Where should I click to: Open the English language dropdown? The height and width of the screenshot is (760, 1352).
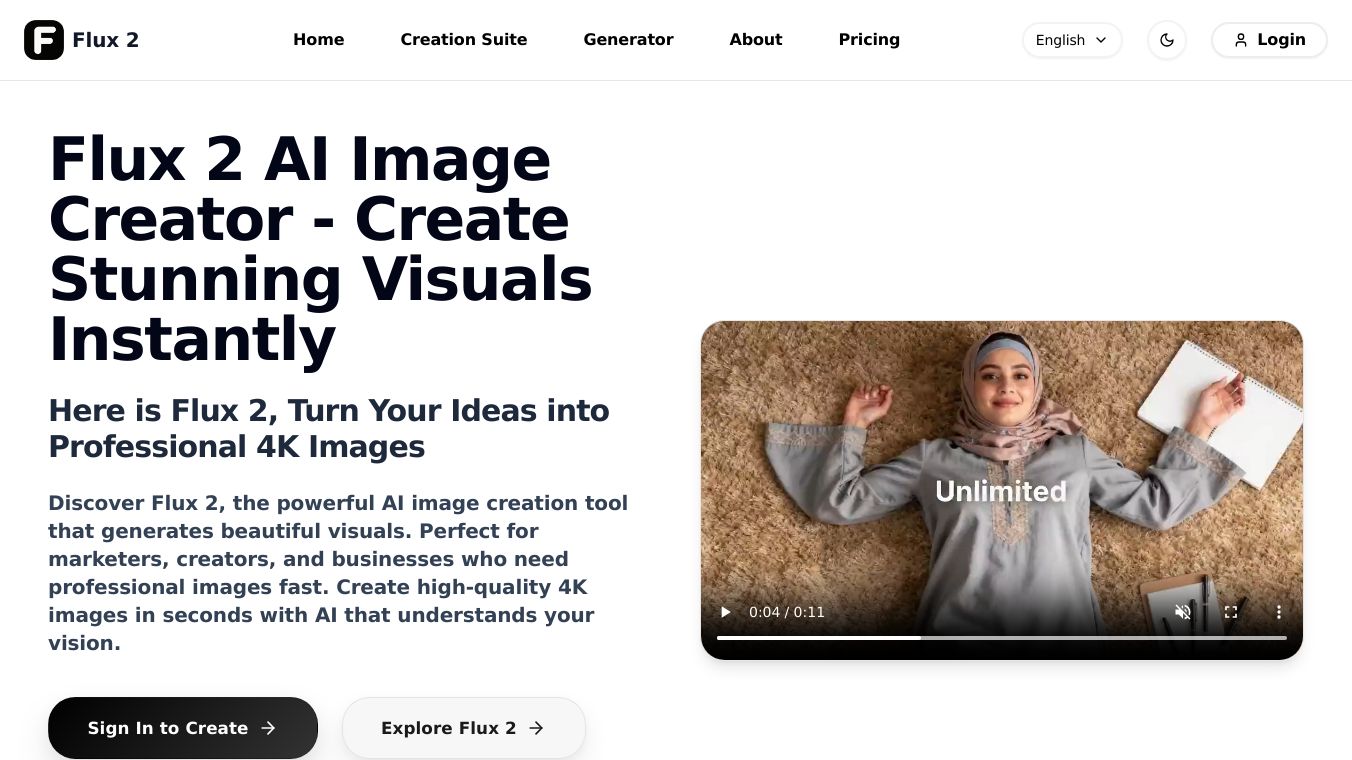point(1072,40)
